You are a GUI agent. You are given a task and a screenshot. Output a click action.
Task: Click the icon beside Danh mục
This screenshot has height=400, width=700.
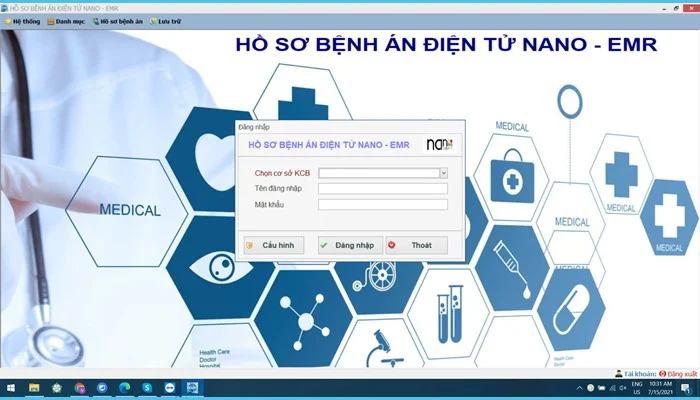tap(51, 21)
